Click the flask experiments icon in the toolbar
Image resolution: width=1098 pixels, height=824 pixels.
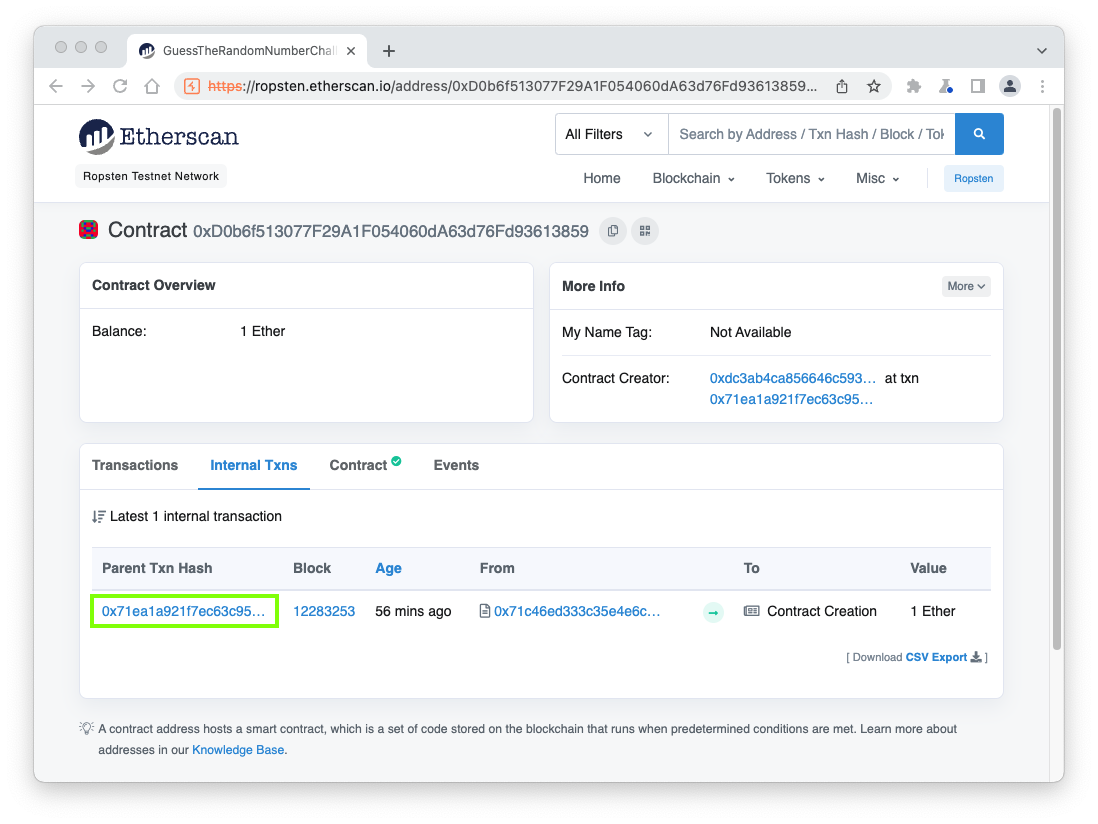(945, 86)
